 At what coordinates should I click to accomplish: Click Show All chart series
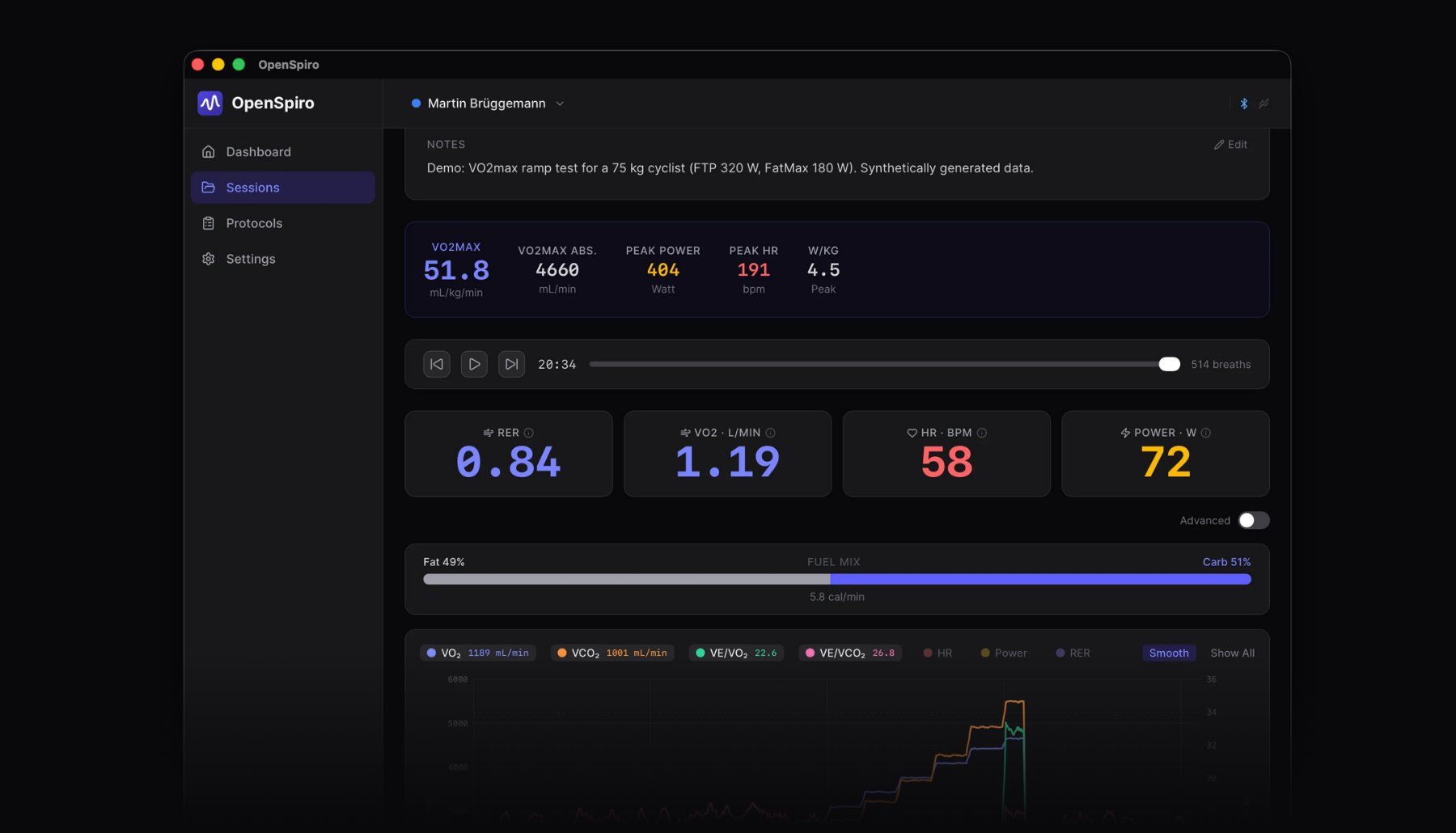1233,653
